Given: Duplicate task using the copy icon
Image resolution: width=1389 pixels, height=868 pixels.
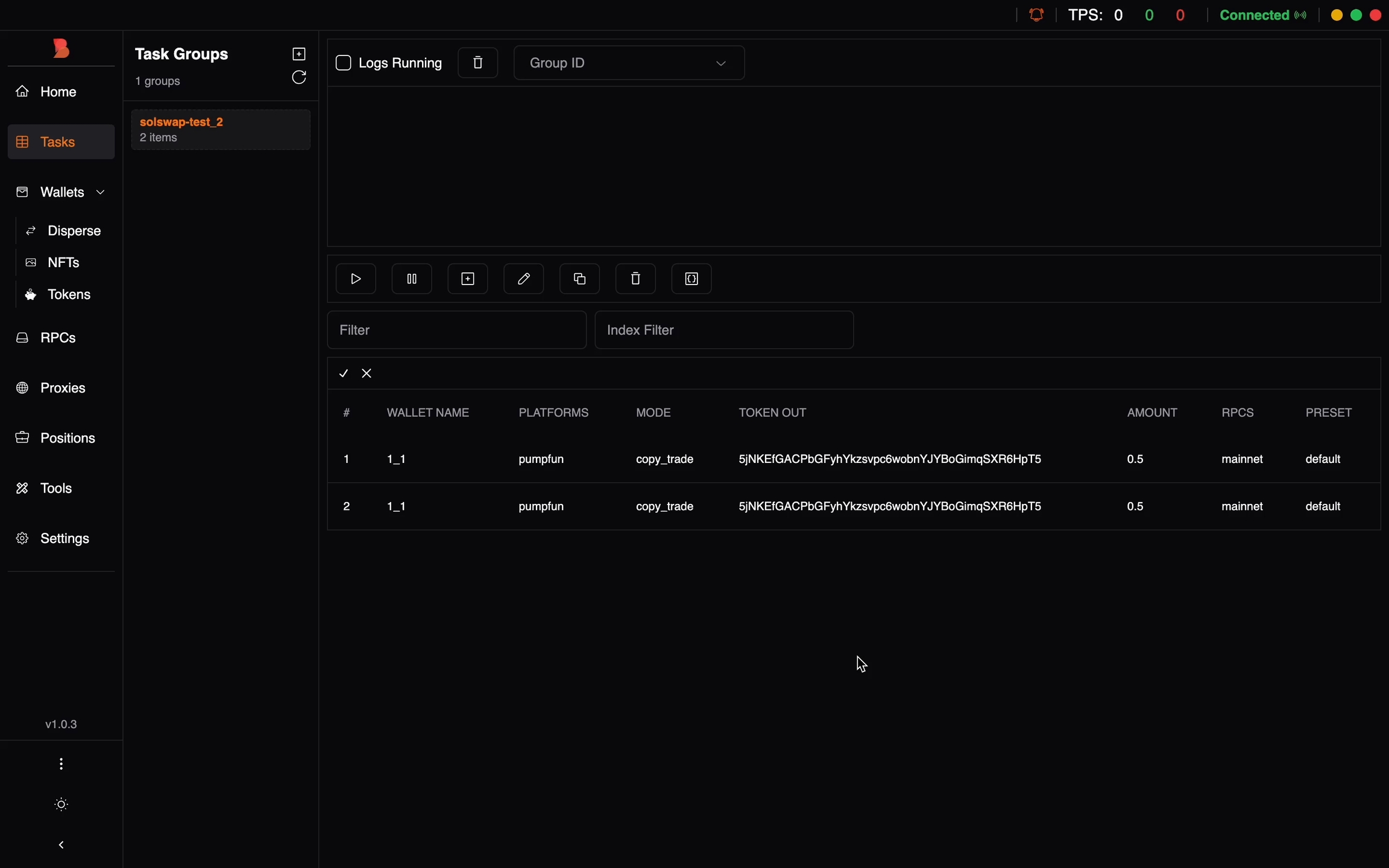Looking at the screenshot, I should (x=579, y=278).
